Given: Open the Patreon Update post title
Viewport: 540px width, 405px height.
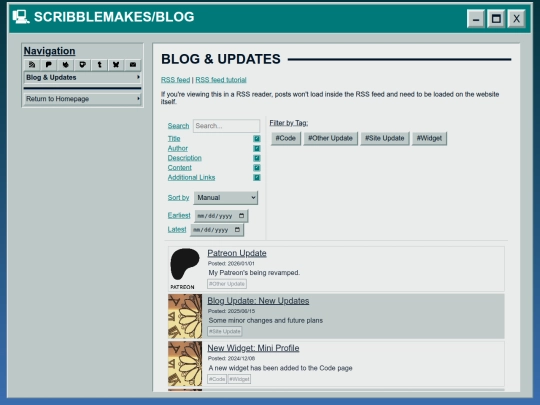Looking at the screenshot, I should (237, 253).
